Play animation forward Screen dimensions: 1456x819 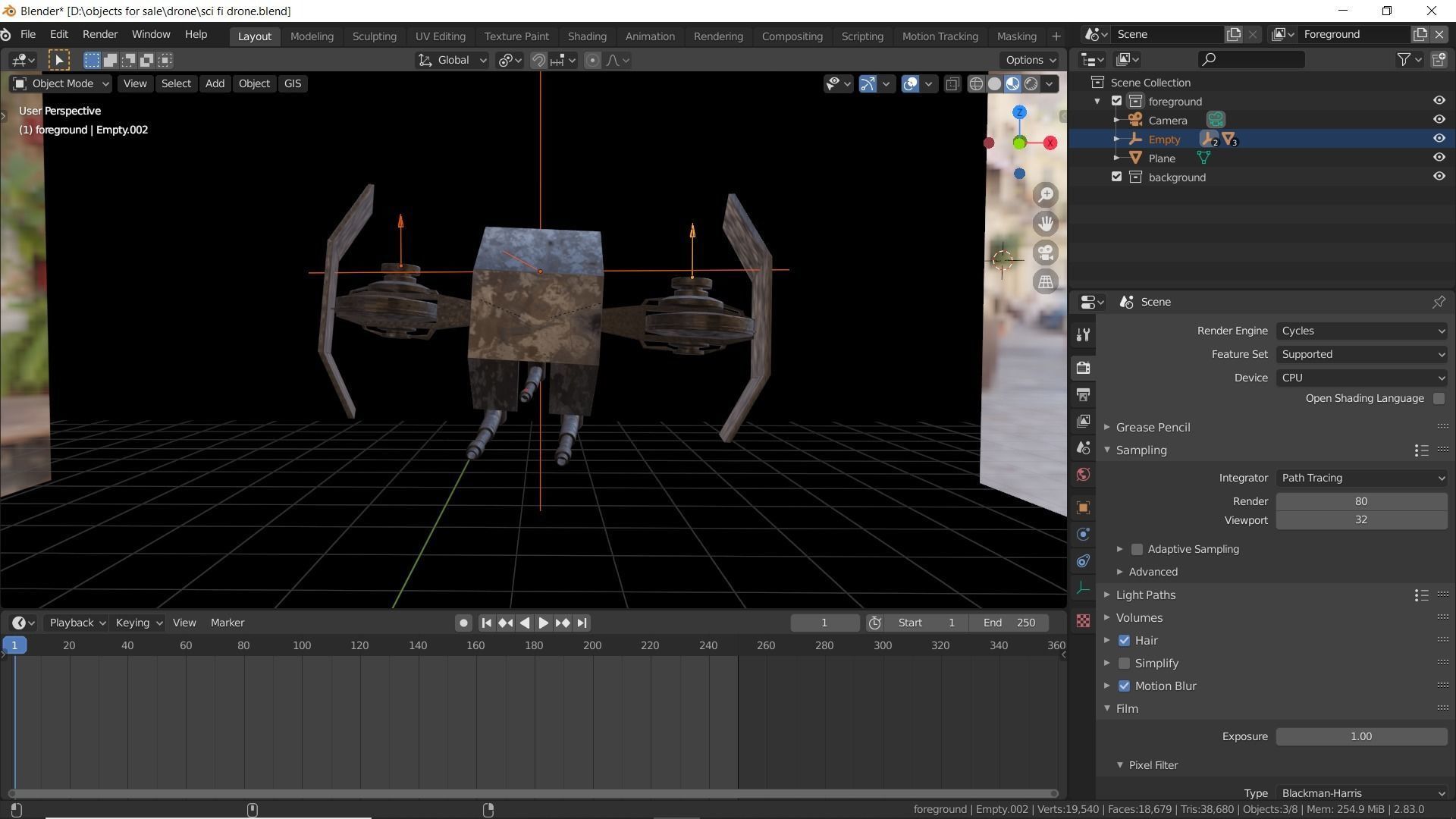coord(543,623)
